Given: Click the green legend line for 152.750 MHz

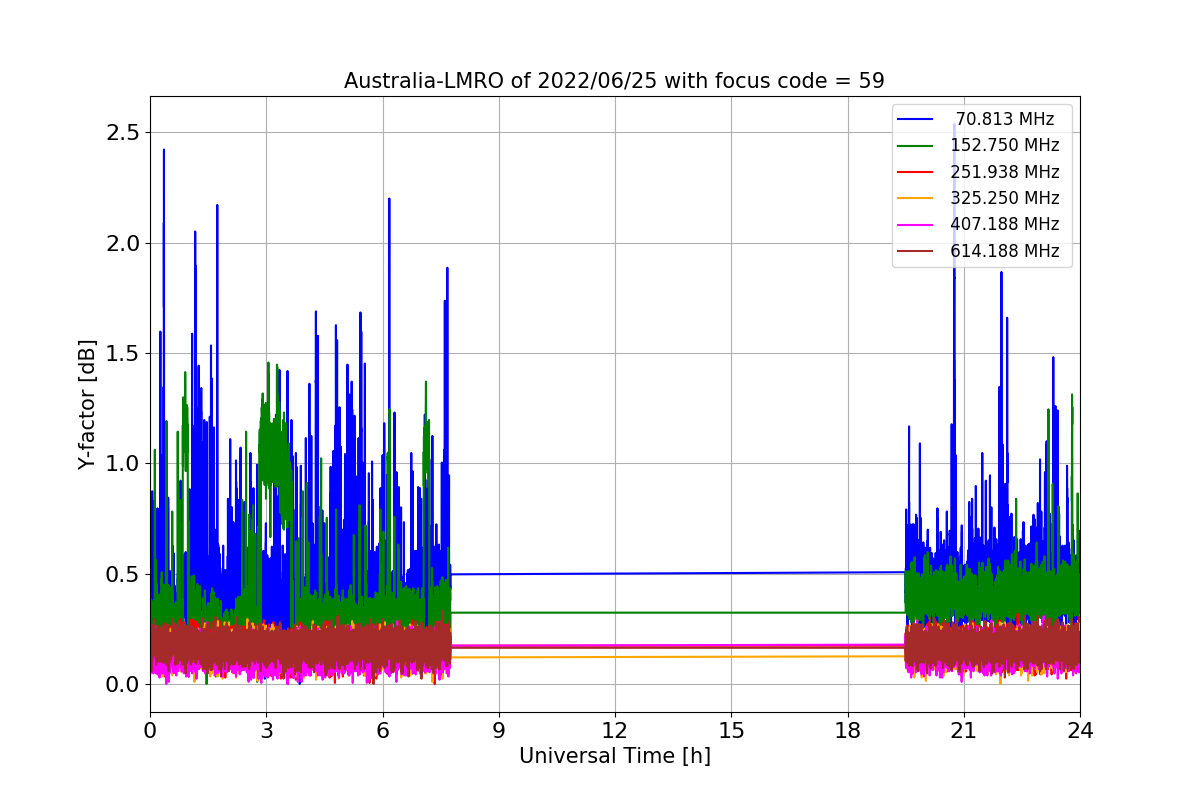Looking at the screenshot, I should [916, 146].
